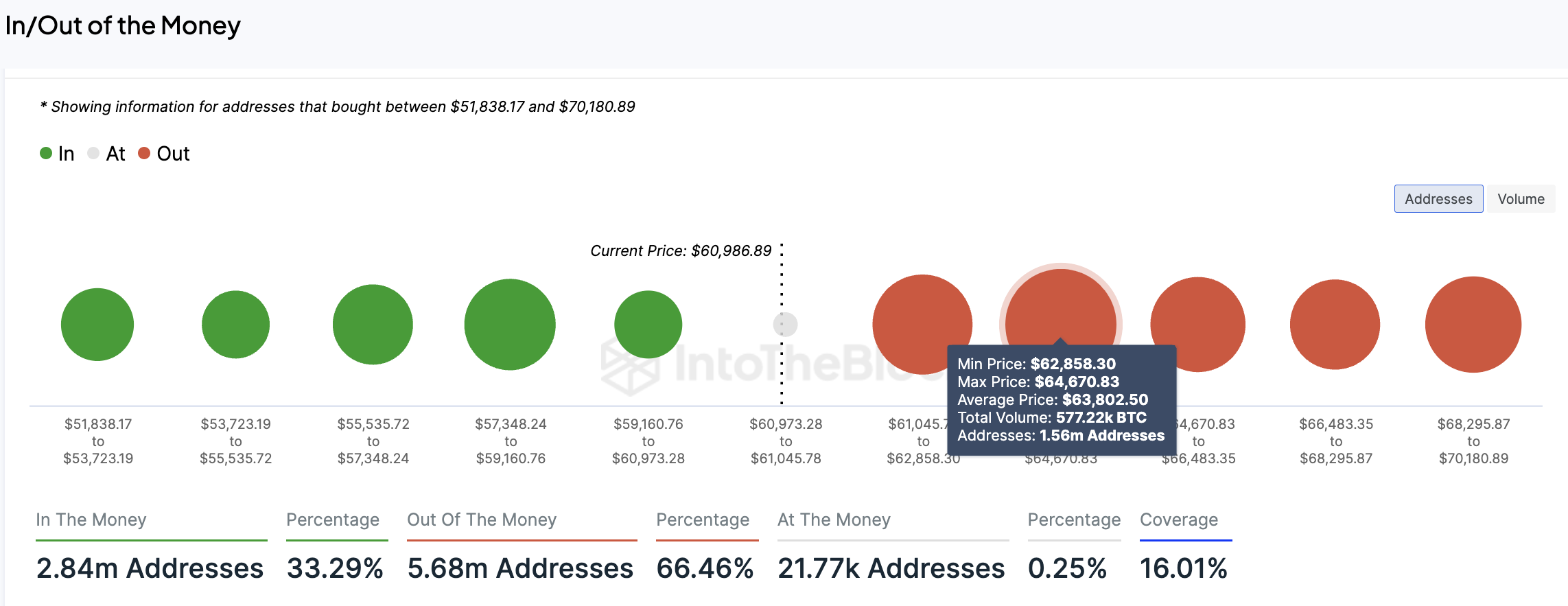Toggle the grey At legend marker
Image resolution: width=1568 pixels, height=606 pixels.
click(93, 153)
